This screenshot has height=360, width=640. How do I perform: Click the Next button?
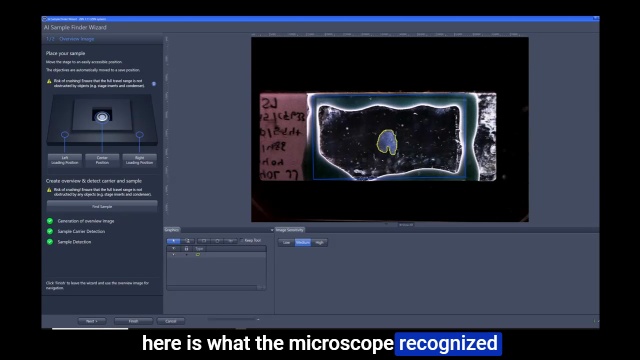pyautogui.click(x=92, y=321)
